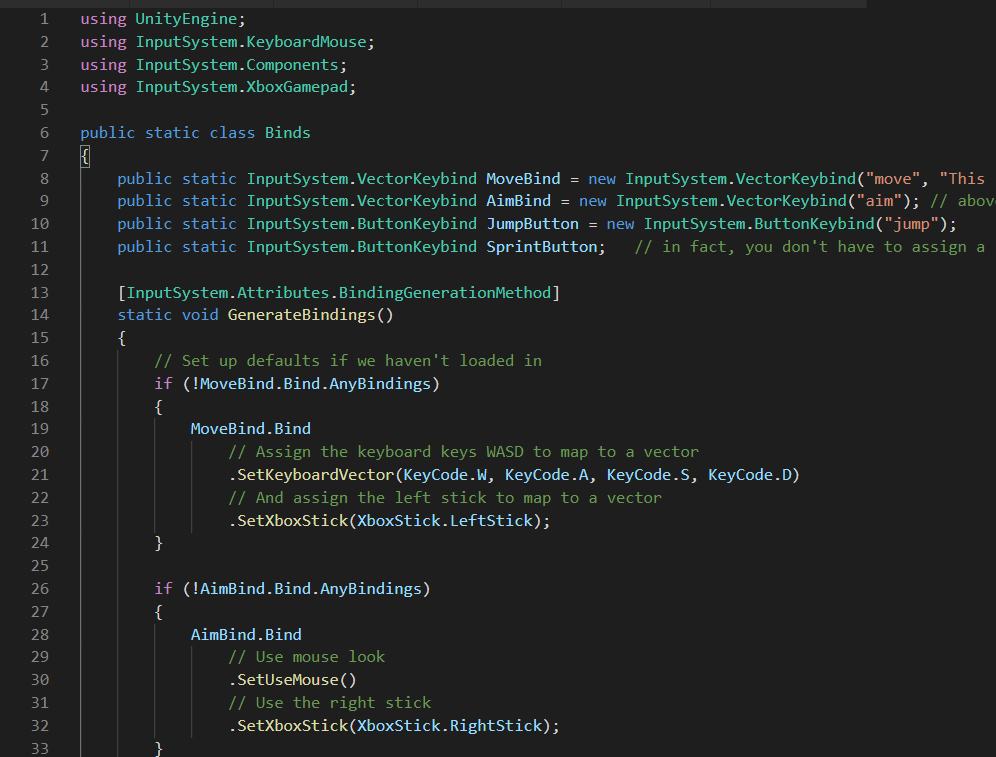The height and width of the screenshot is (757, 996).
Task: Click 'SetXboxStick' on line 23
Action: [x=293, y=521]
